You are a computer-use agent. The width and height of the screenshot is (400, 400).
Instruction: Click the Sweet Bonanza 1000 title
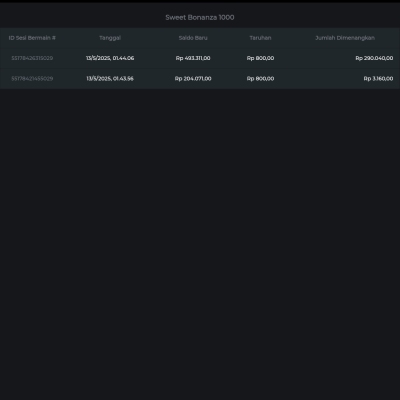[200, 17]
